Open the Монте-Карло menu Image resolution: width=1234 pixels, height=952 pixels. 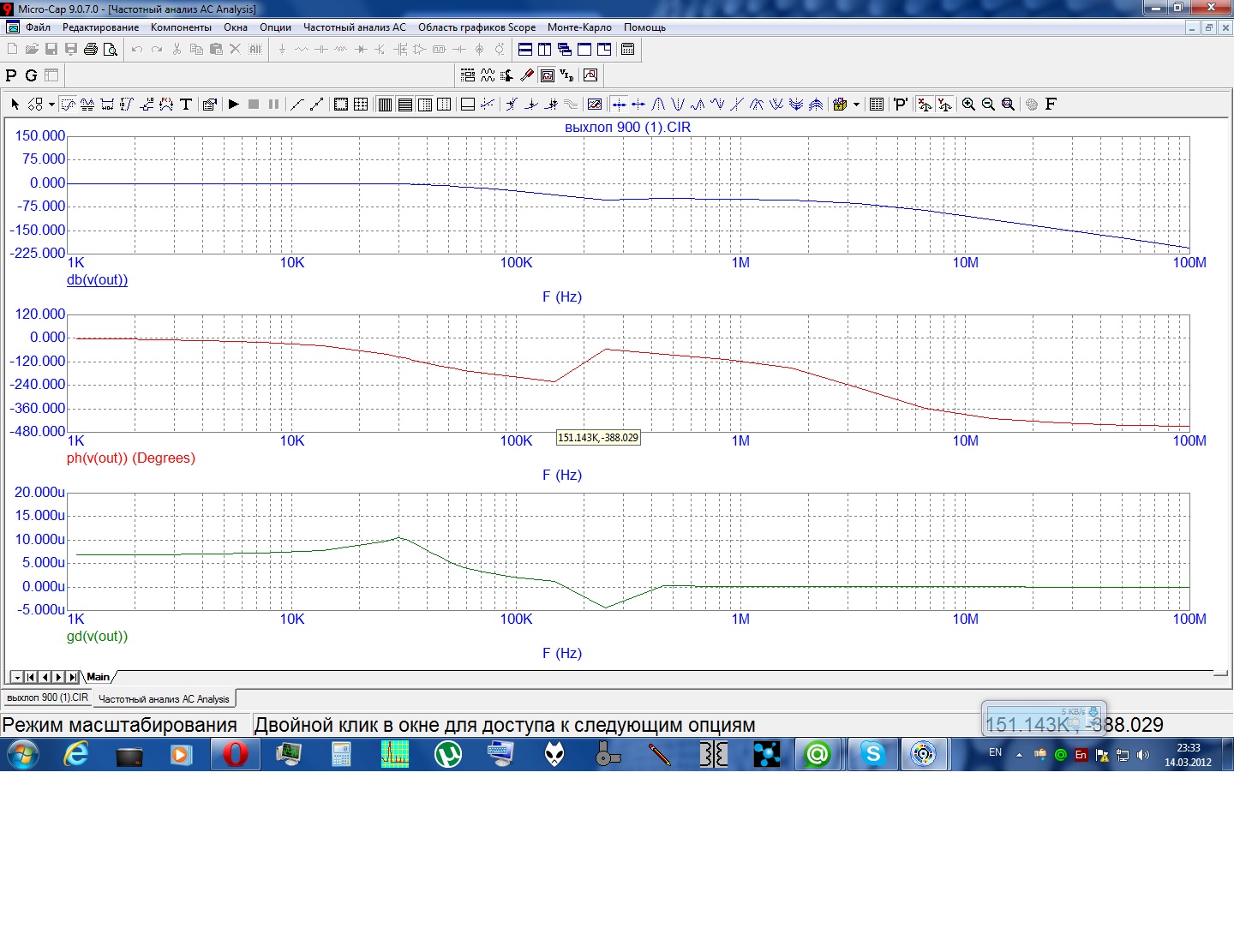(x=579, y=27)
